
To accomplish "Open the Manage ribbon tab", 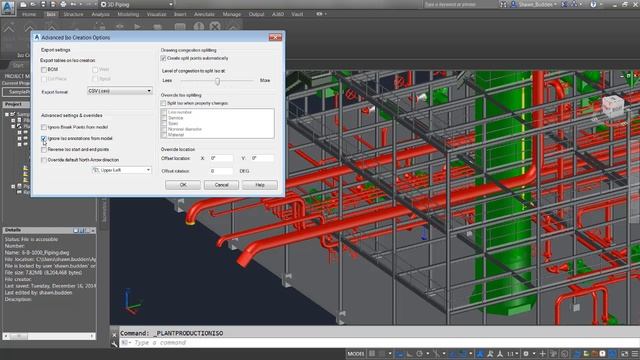I will pyautogui.click(x=232, y=14).
